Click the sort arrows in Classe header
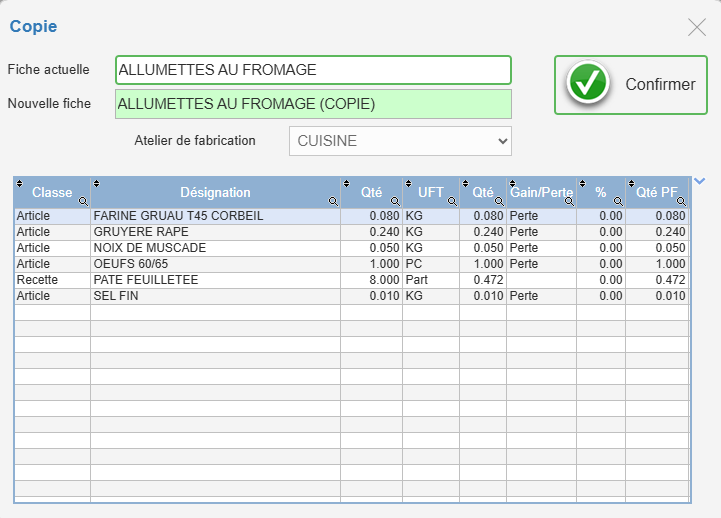 point(19,183)
